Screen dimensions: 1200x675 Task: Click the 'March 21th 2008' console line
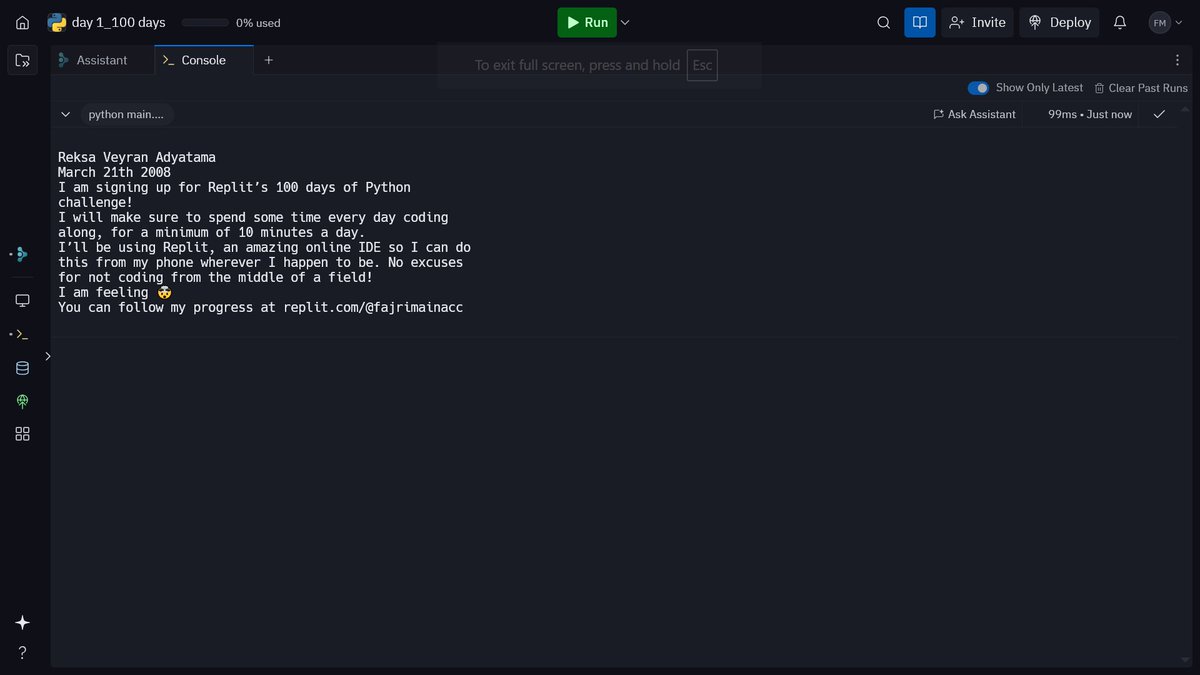(114, 172)
